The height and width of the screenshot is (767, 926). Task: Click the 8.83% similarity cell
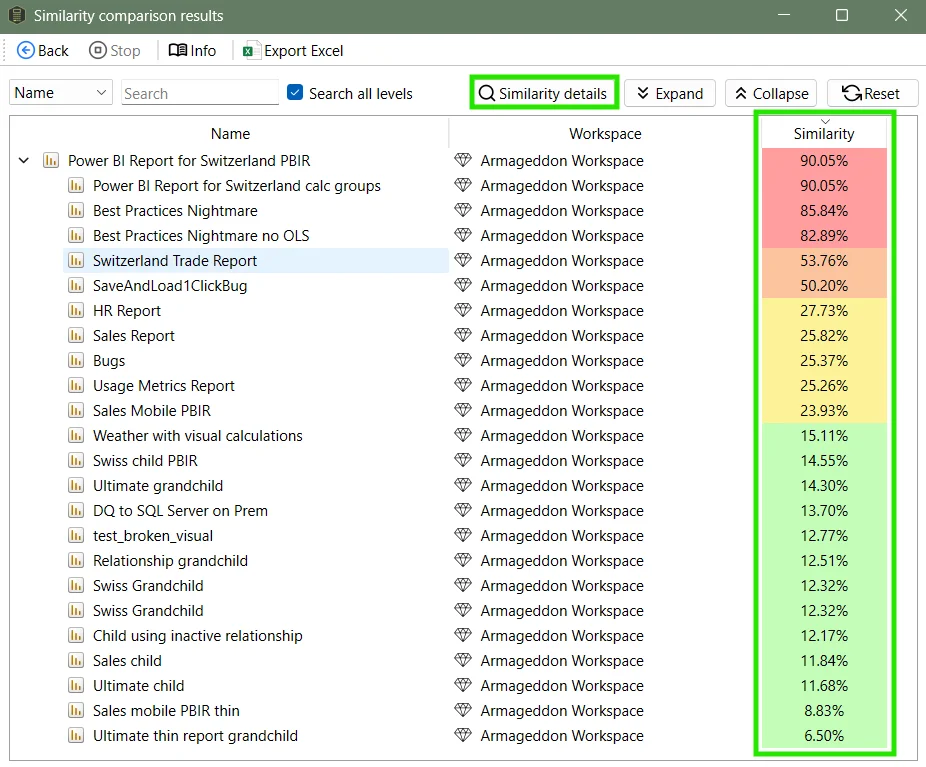tap(824, 710)
